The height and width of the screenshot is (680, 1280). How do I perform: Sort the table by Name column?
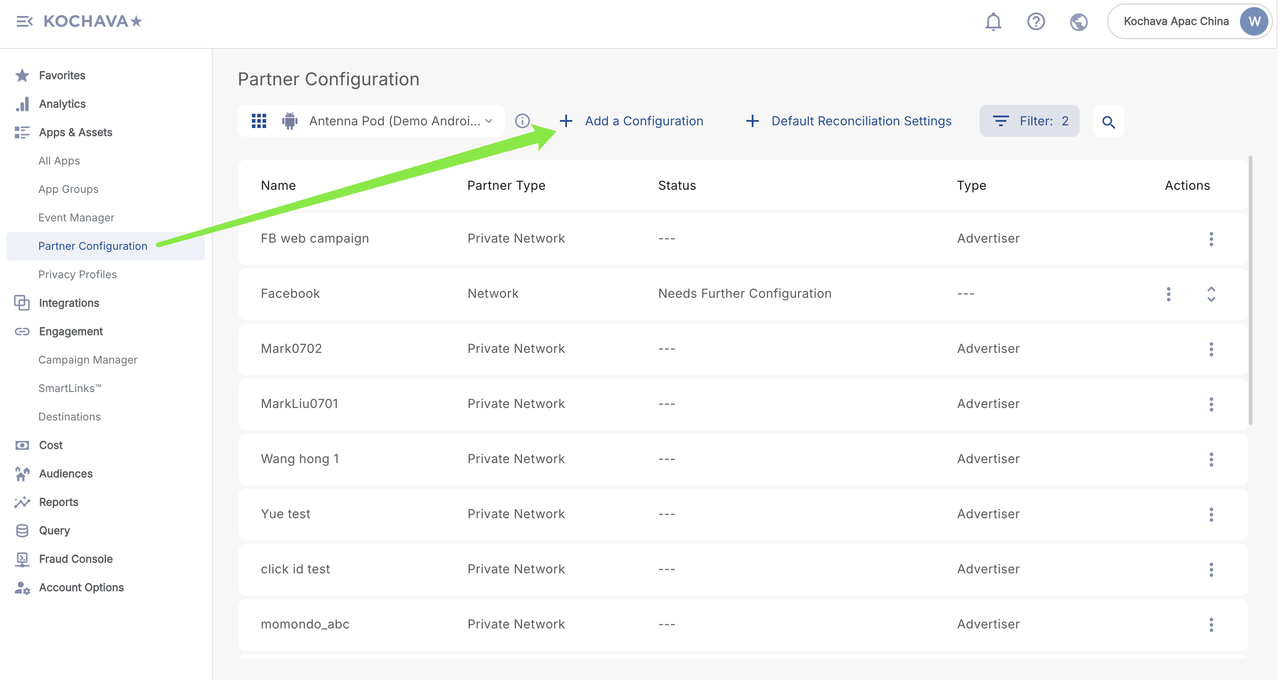(x=278, y=185)
